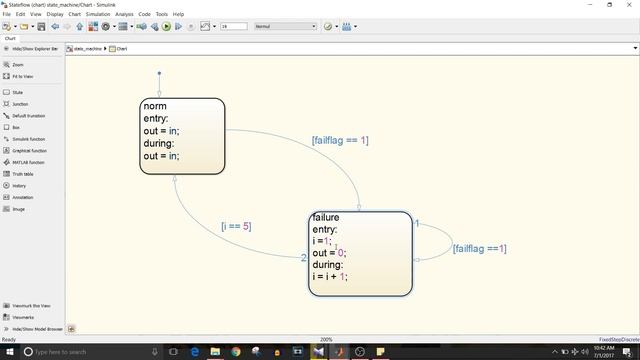Select the Simulink function tool
The width and height of the screenshot is (640, 360).
(x=24, y=139)
